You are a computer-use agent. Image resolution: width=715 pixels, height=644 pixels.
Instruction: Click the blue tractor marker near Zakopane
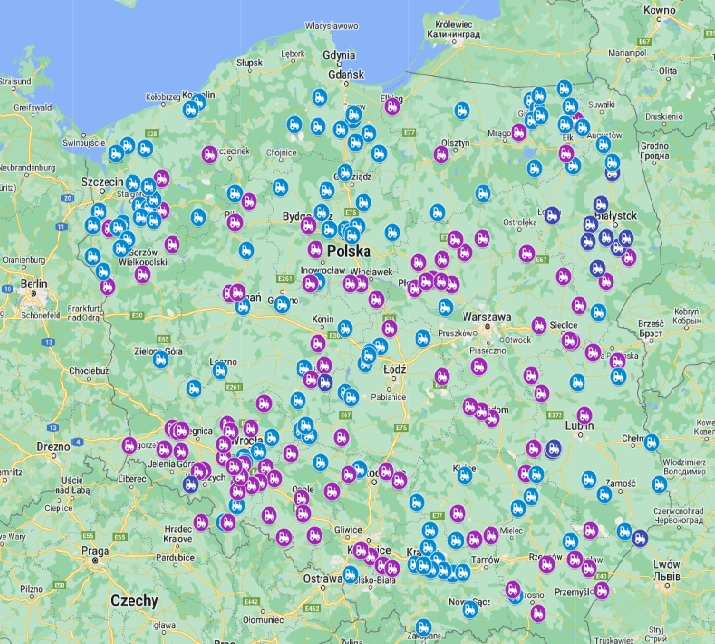click(423, 627)
